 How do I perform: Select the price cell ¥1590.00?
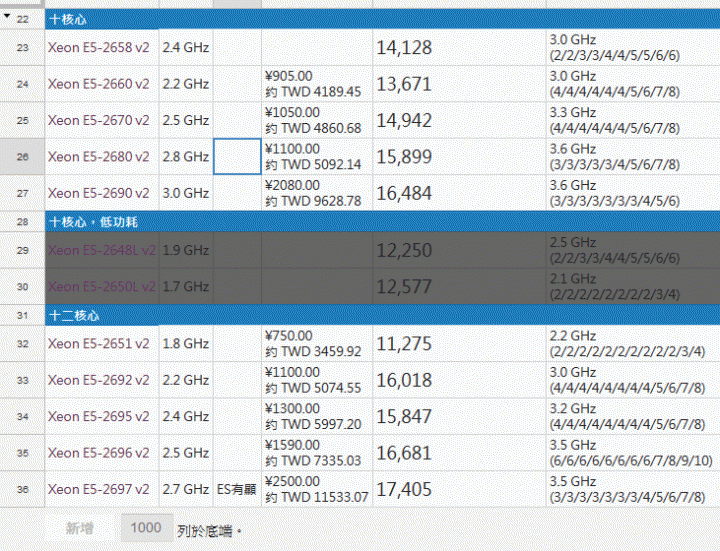click(x=317, y=453)
